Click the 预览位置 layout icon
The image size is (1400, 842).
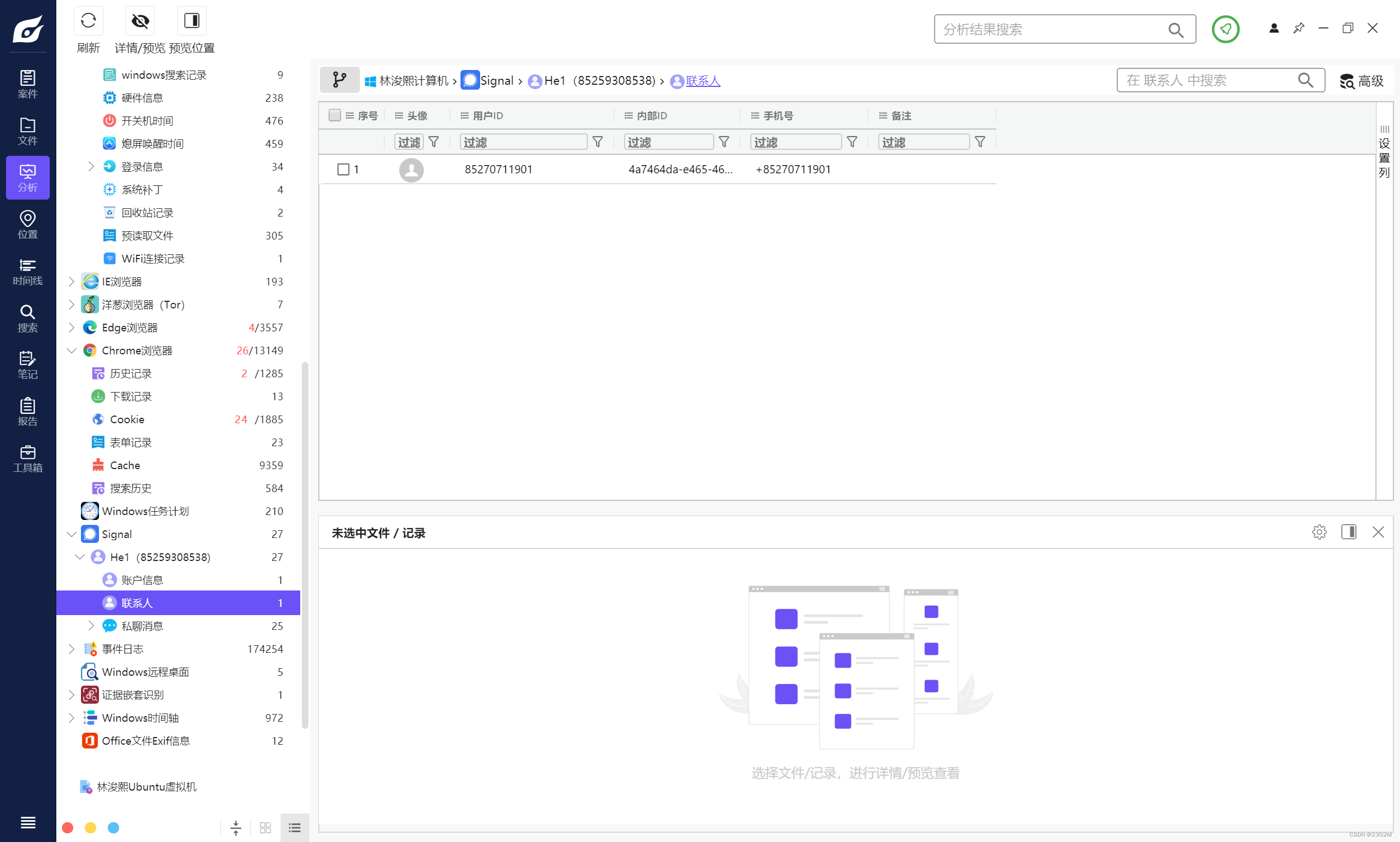click(x=192, y=21)
